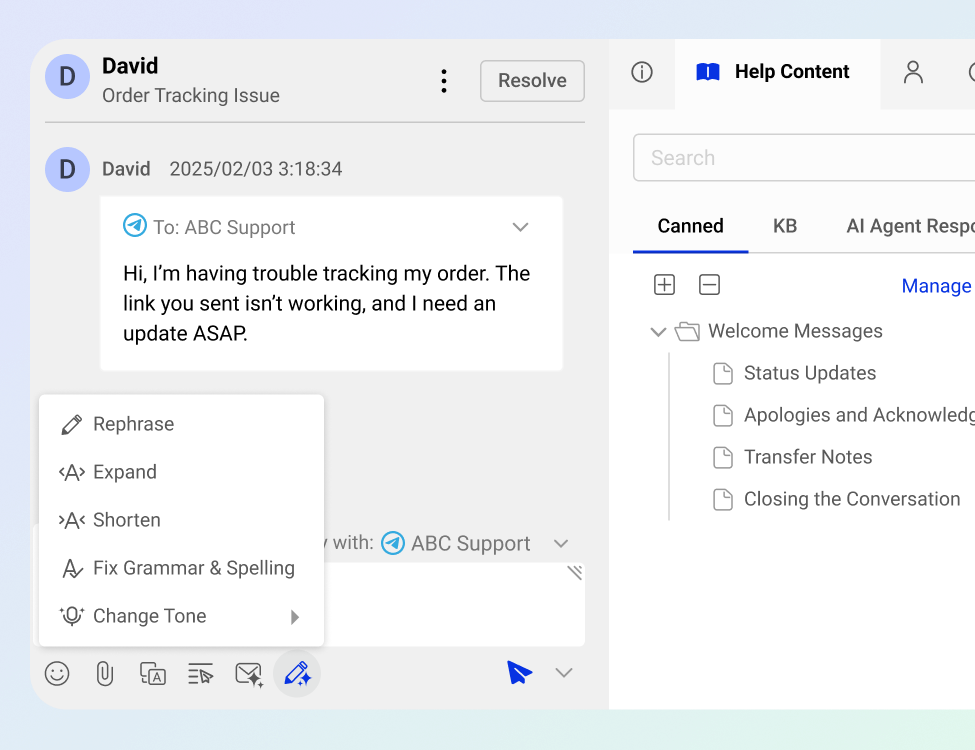Send message with blue arrow icon
The image size is (975, 750).
click(x=519, y=672)
